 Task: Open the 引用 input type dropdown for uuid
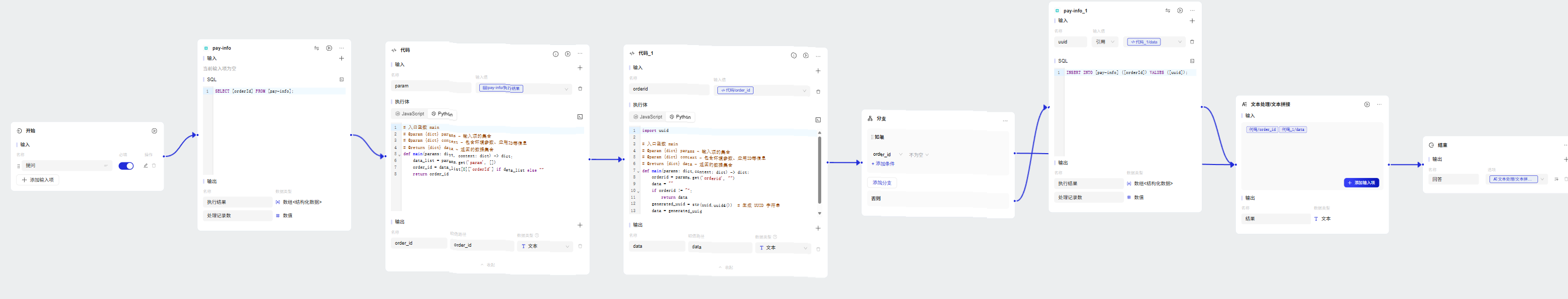coord(1105,42)
